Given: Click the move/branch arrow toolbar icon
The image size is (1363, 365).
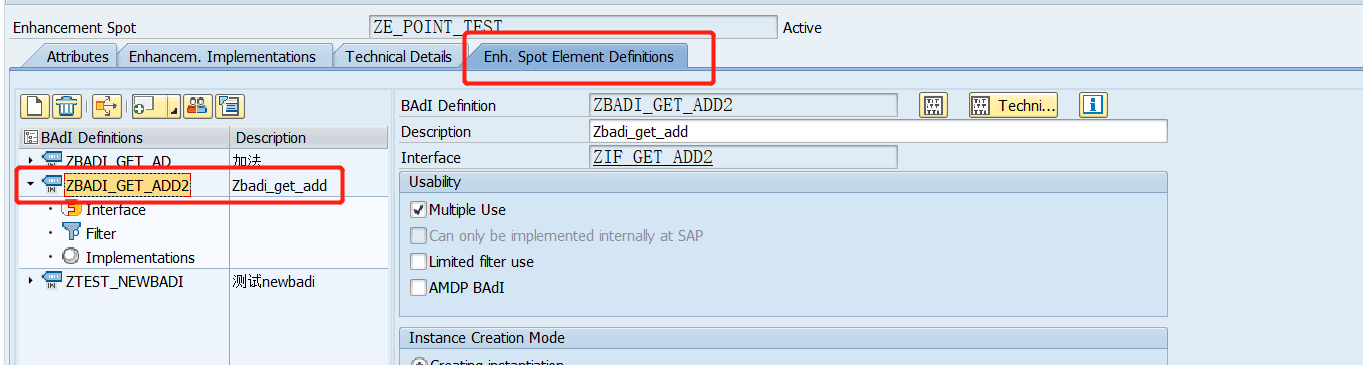Looking at the screenshot, I should [x=107, y=105].
